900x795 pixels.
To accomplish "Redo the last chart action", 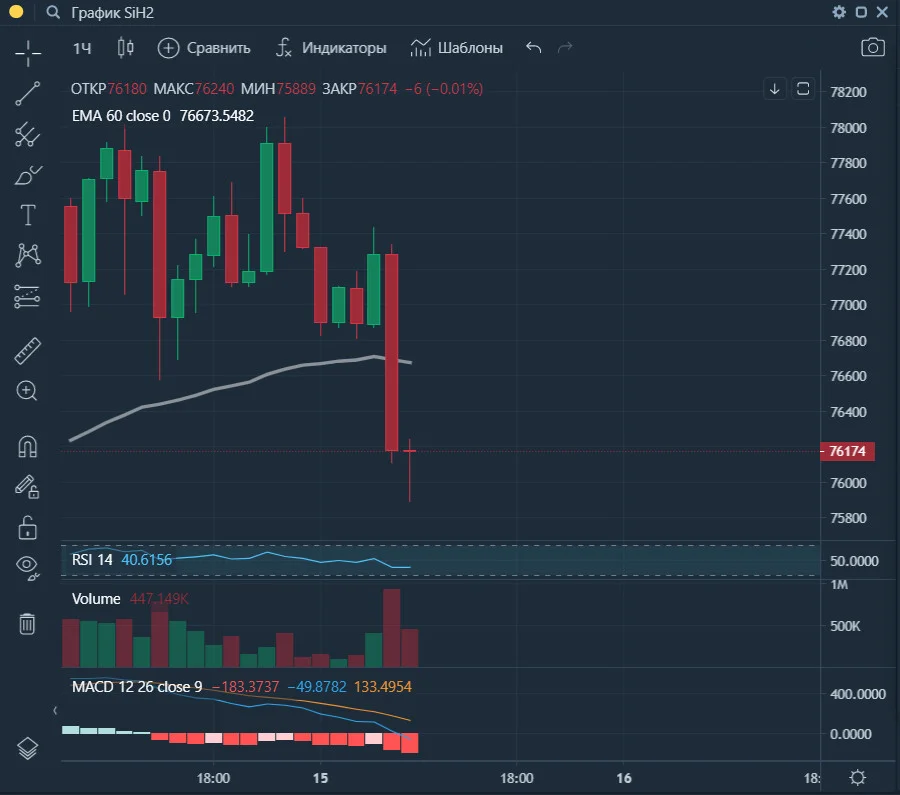I will (565, 47).
